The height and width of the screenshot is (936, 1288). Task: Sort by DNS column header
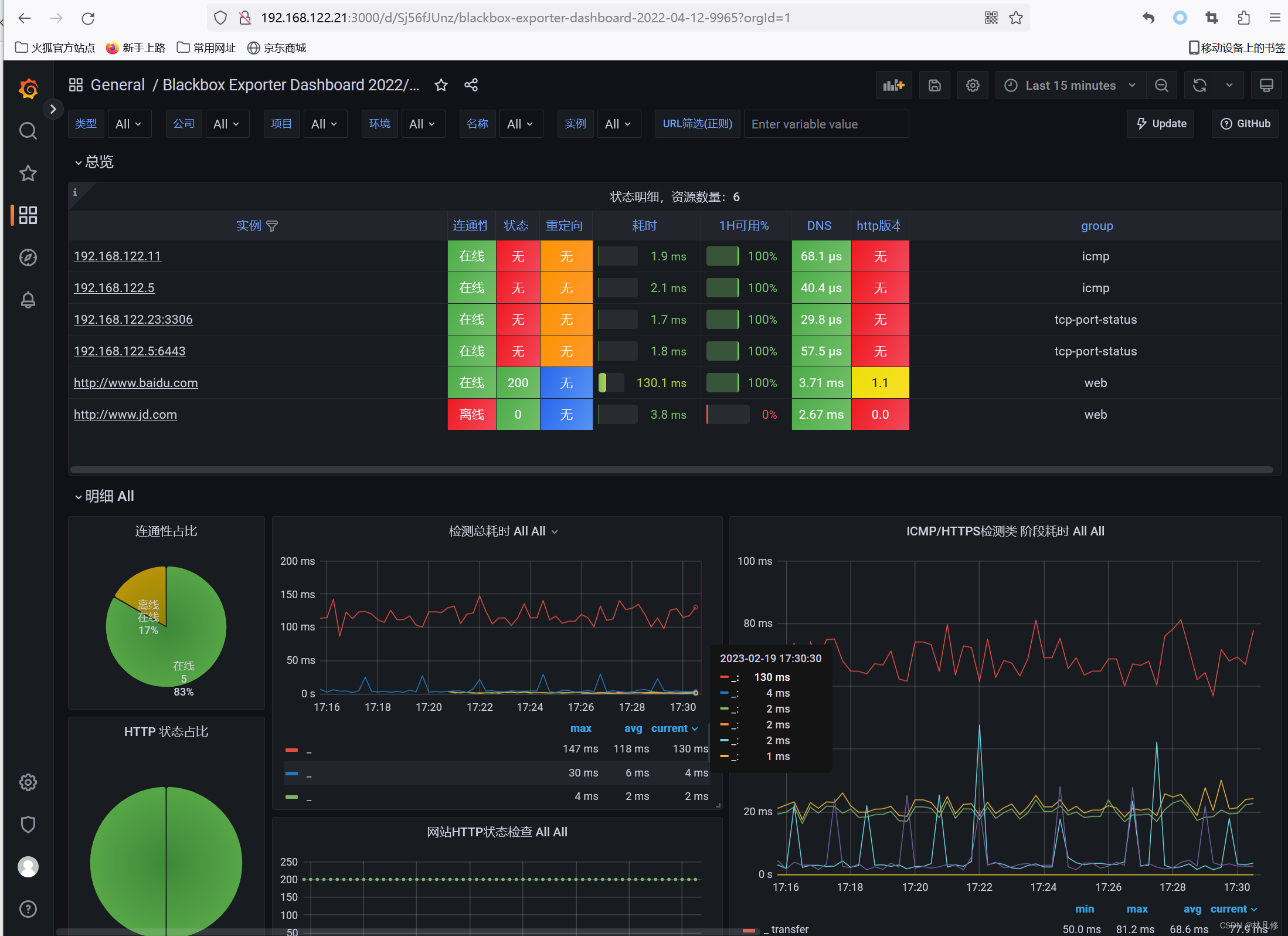tap(819, 226)
